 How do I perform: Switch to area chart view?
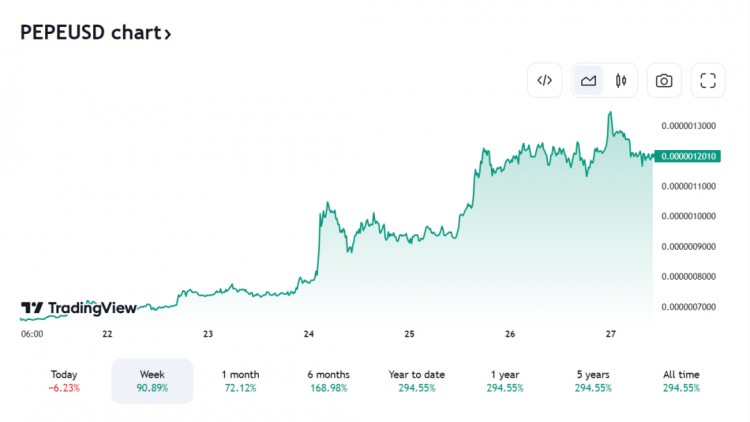point(588,80)
